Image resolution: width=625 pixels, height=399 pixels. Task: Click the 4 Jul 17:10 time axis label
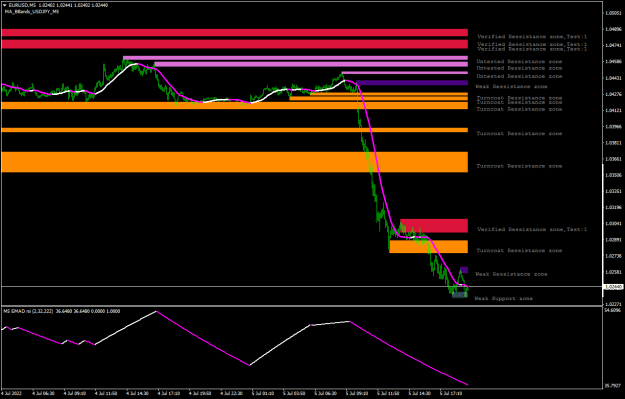coord(169,393)
